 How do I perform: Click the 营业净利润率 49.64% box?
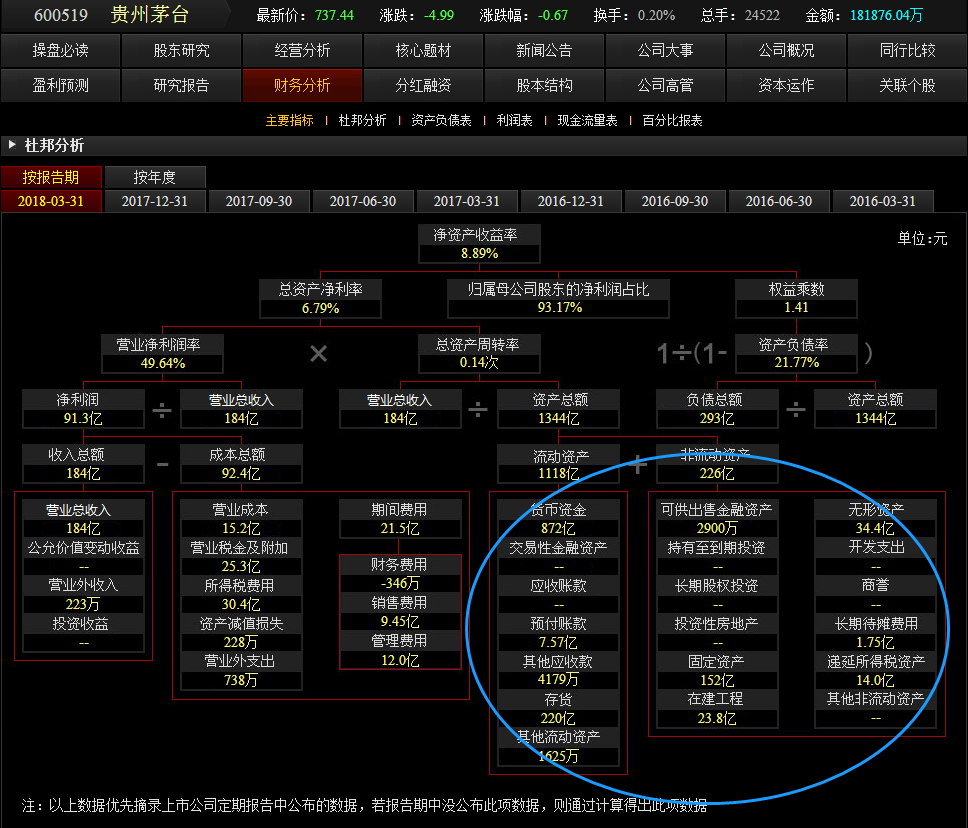pos(162,354)
